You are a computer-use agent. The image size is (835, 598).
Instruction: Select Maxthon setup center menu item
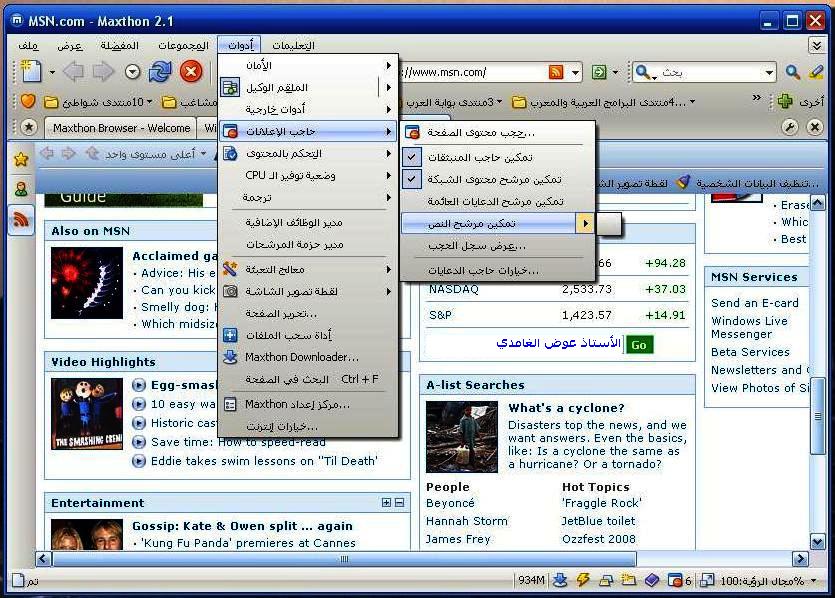coord(308,404)
